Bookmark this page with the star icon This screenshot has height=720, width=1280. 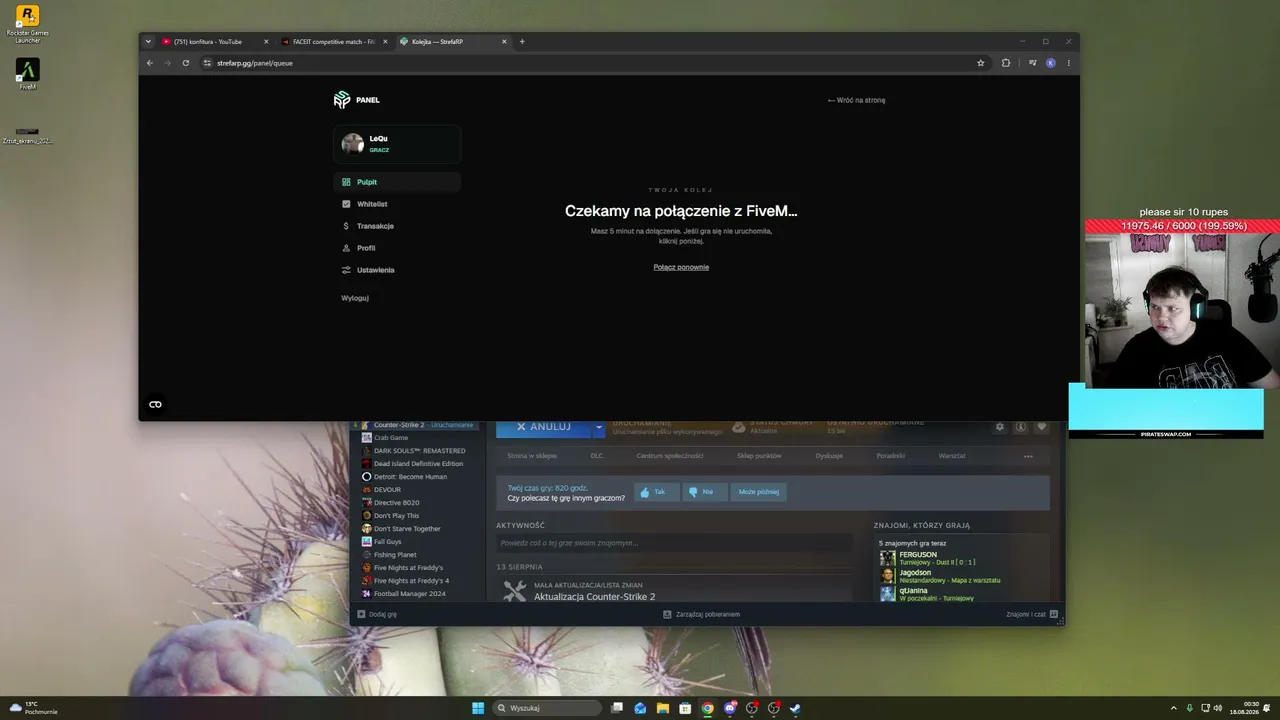tap(981, 63)
